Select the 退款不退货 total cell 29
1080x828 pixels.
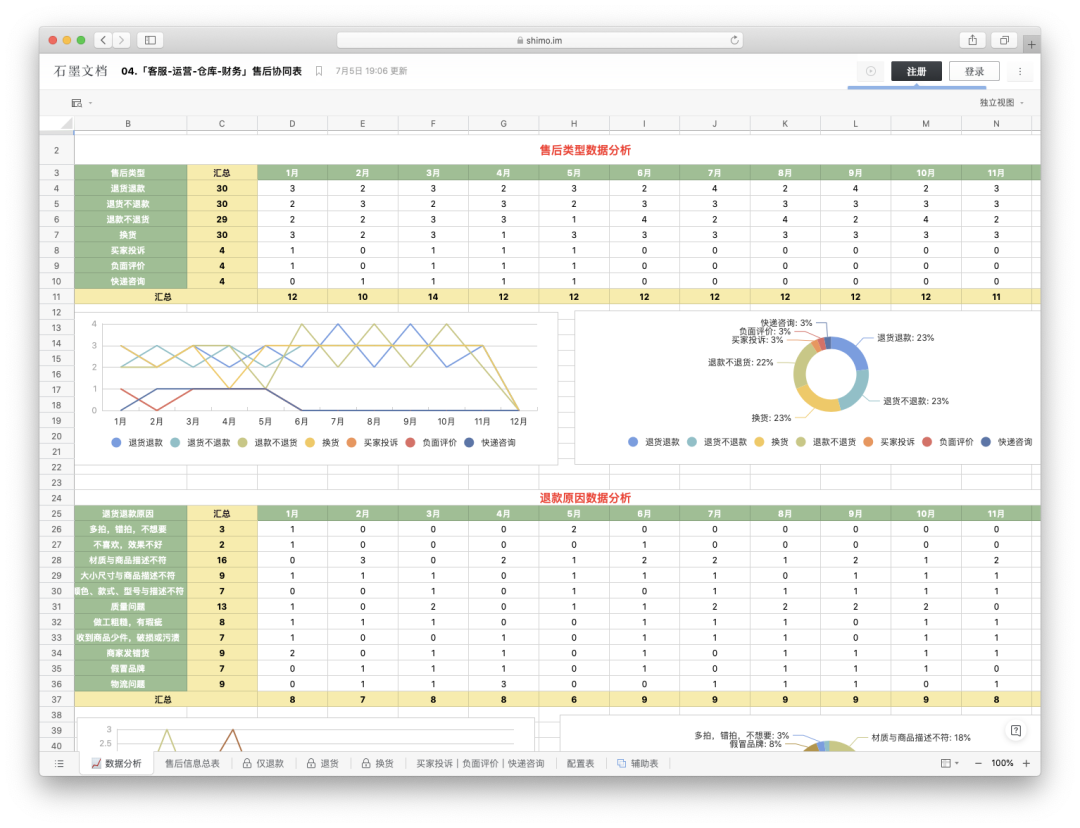[x=222, y=219]
